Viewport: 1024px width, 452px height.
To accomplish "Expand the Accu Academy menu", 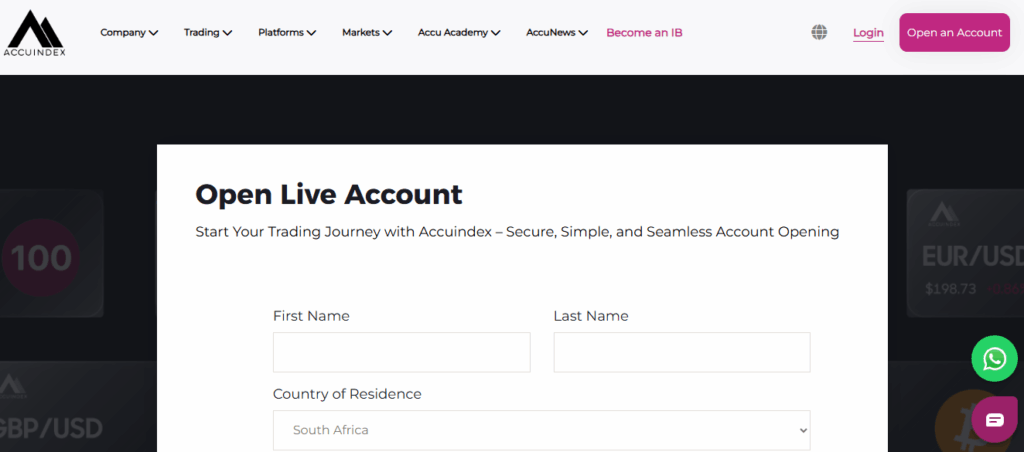I will 459,33.
